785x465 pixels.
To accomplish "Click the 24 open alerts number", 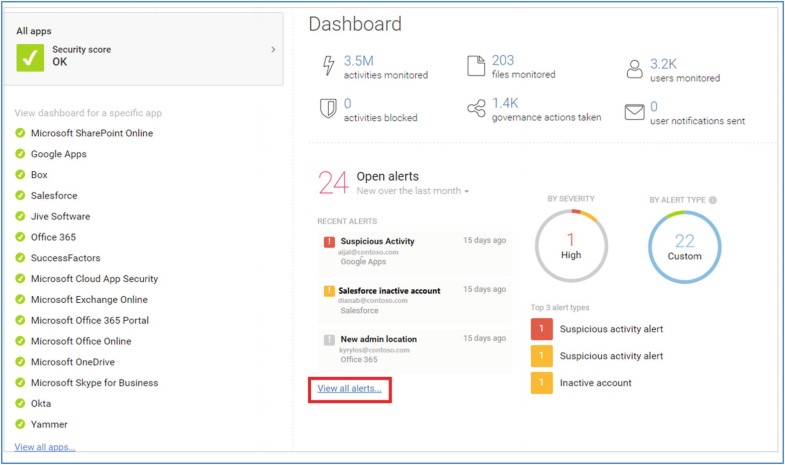I will point(333,182).
